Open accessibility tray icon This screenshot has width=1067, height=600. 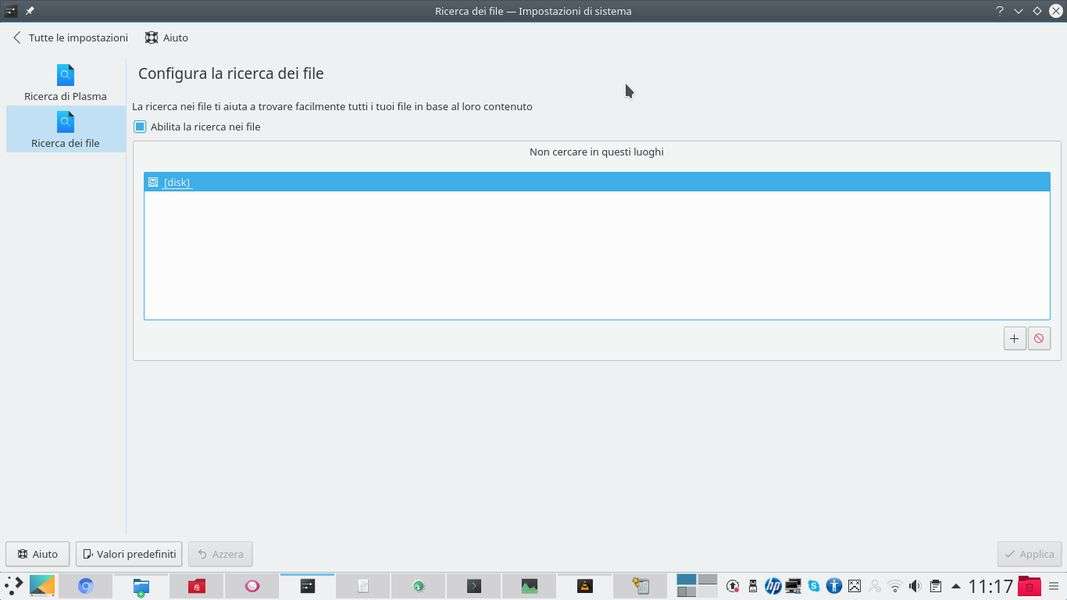(834, 586)
